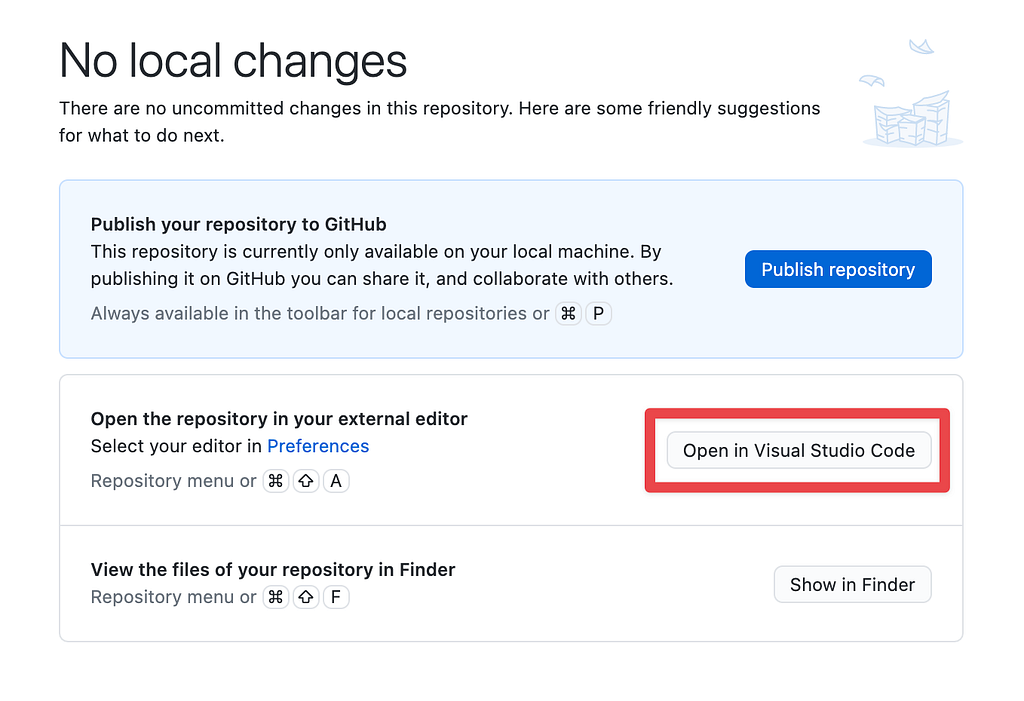Click the Publish repository button
The width and height of the screenshot is (1024, 701).
[x=838, y=269]
